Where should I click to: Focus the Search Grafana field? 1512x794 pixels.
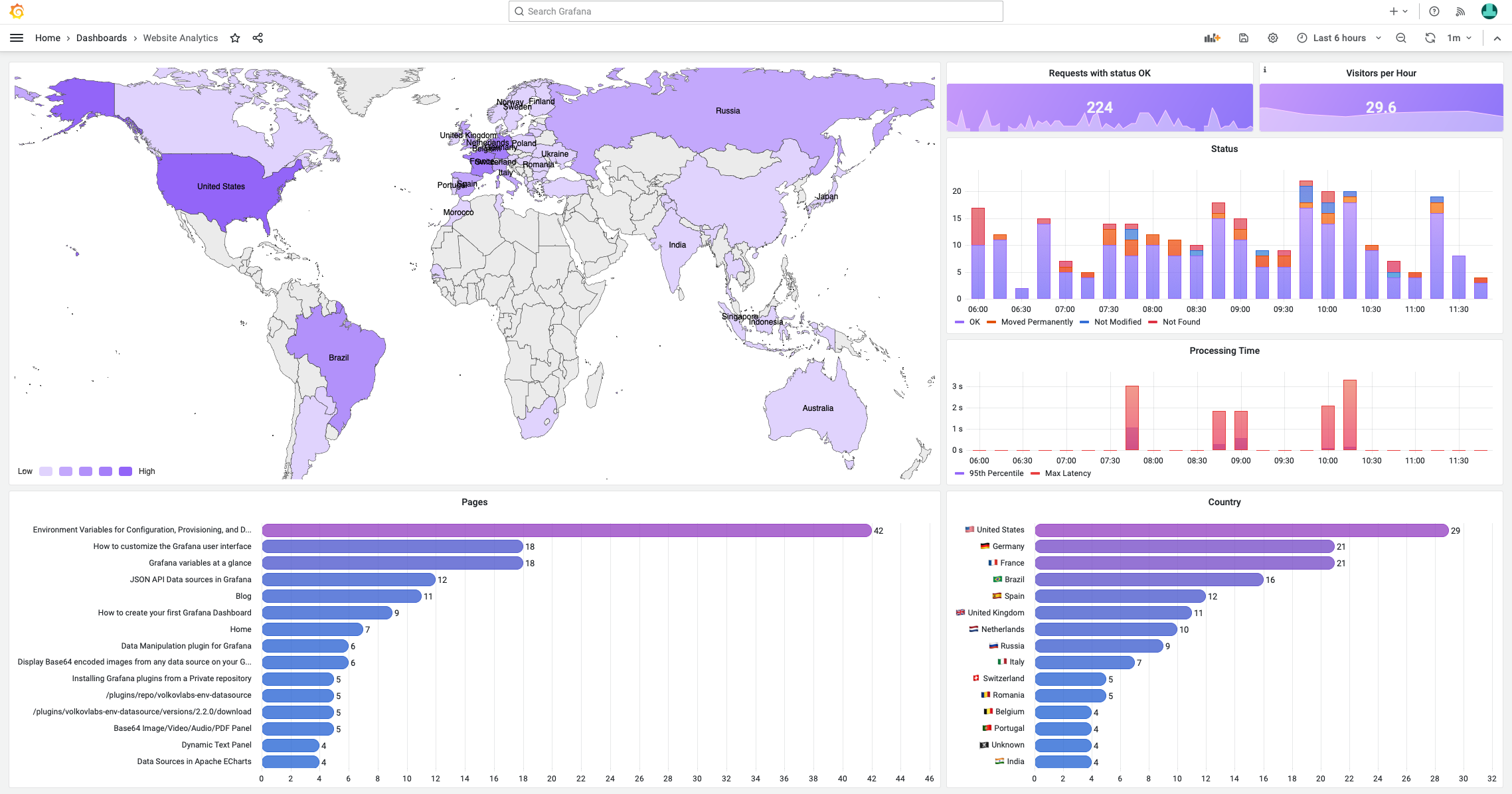click(756, 11)
